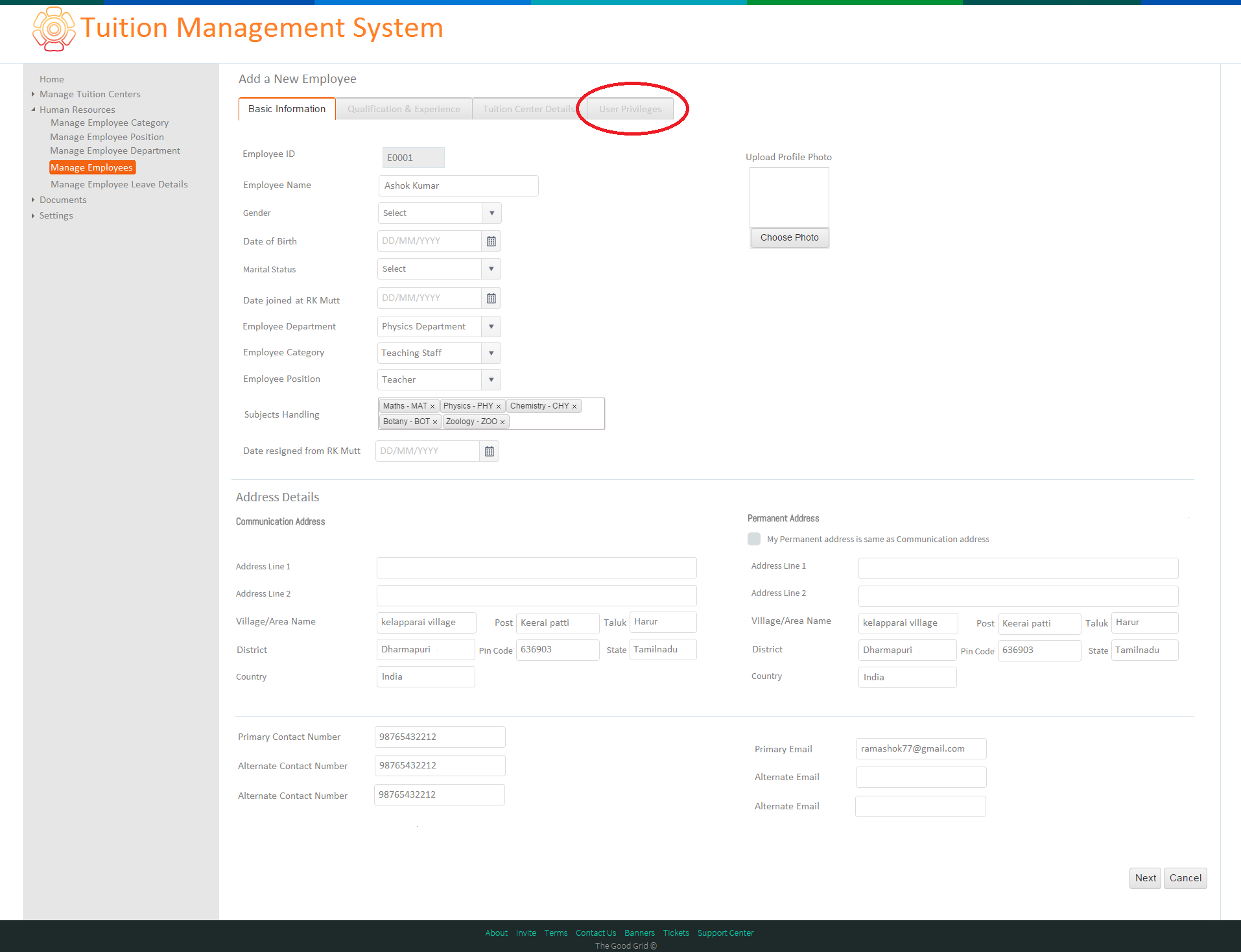Open calendar for Date resigned from RK Mutt
Screen dimensions: 1241x952
(490, 451)
